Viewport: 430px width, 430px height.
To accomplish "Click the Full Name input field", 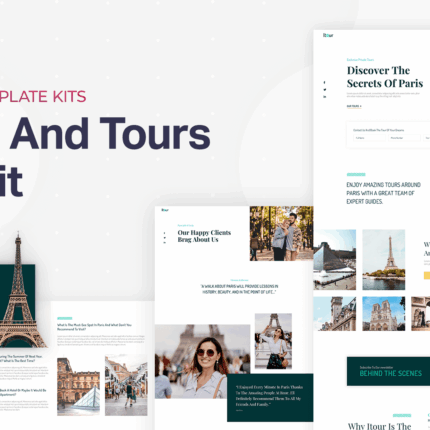I will (369, 138).
